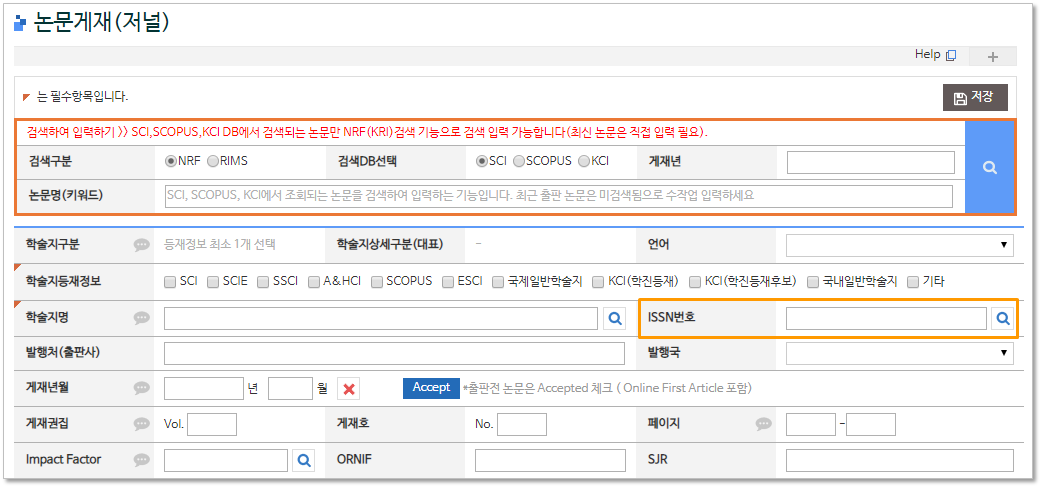The width and height of the screenshot is (1042, 488).
Task: Click search icon next to 학술지명 field
Action: (615, 319)
